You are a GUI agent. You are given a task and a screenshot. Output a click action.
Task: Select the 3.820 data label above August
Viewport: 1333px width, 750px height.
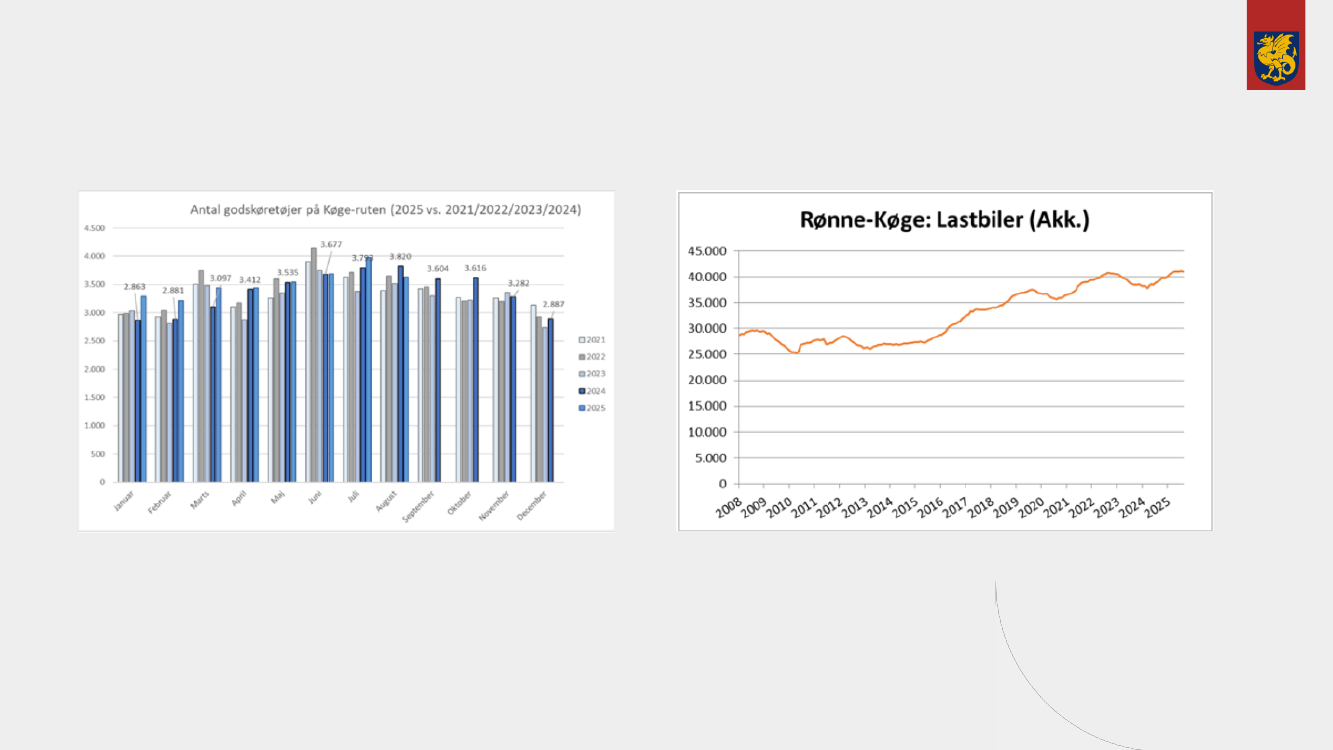[x=400, y=257]
